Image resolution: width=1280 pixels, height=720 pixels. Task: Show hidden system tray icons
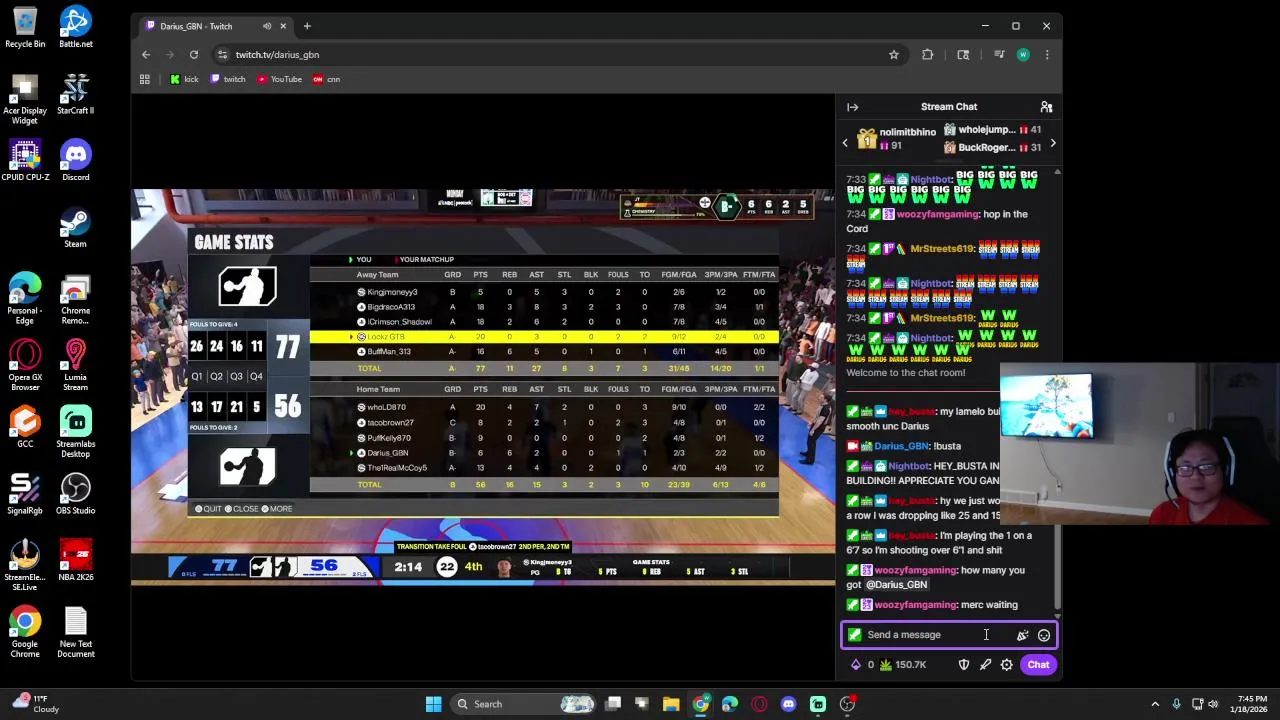coord(1155,704)
